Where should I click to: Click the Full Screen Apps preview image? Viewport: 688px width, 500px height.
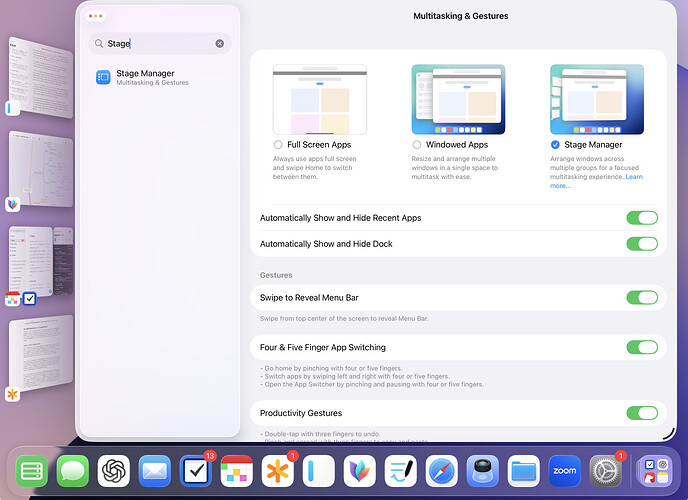(320, 100)
